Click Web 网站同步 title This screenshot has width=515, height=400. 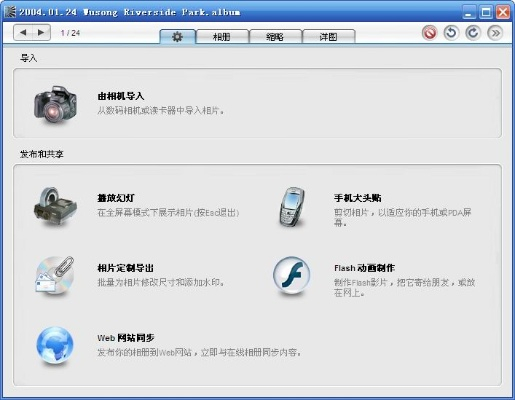[x=126, y=338]
